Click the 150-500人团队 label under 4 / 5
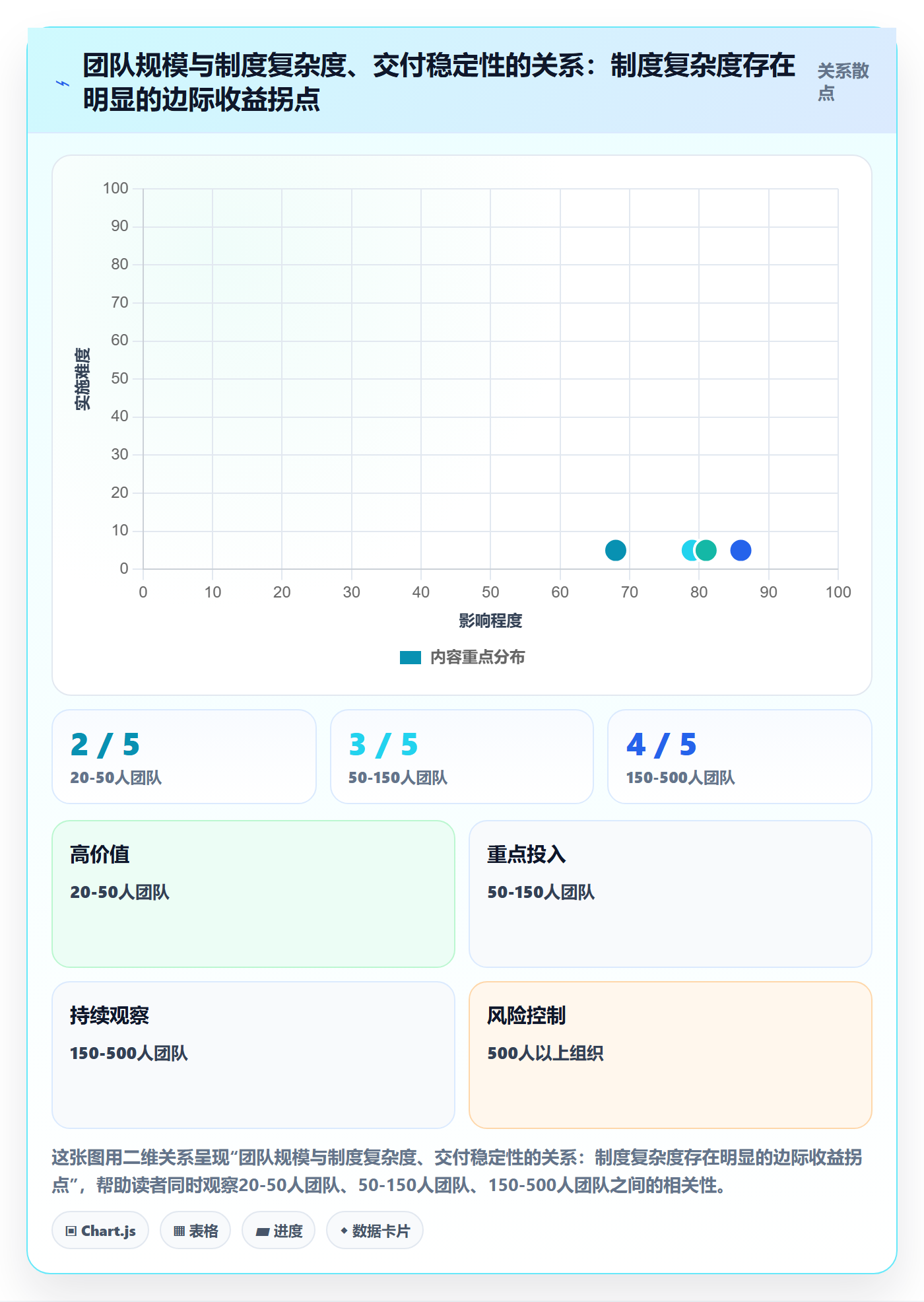The width and height of the screenshot is (924, 1302). 680,778
